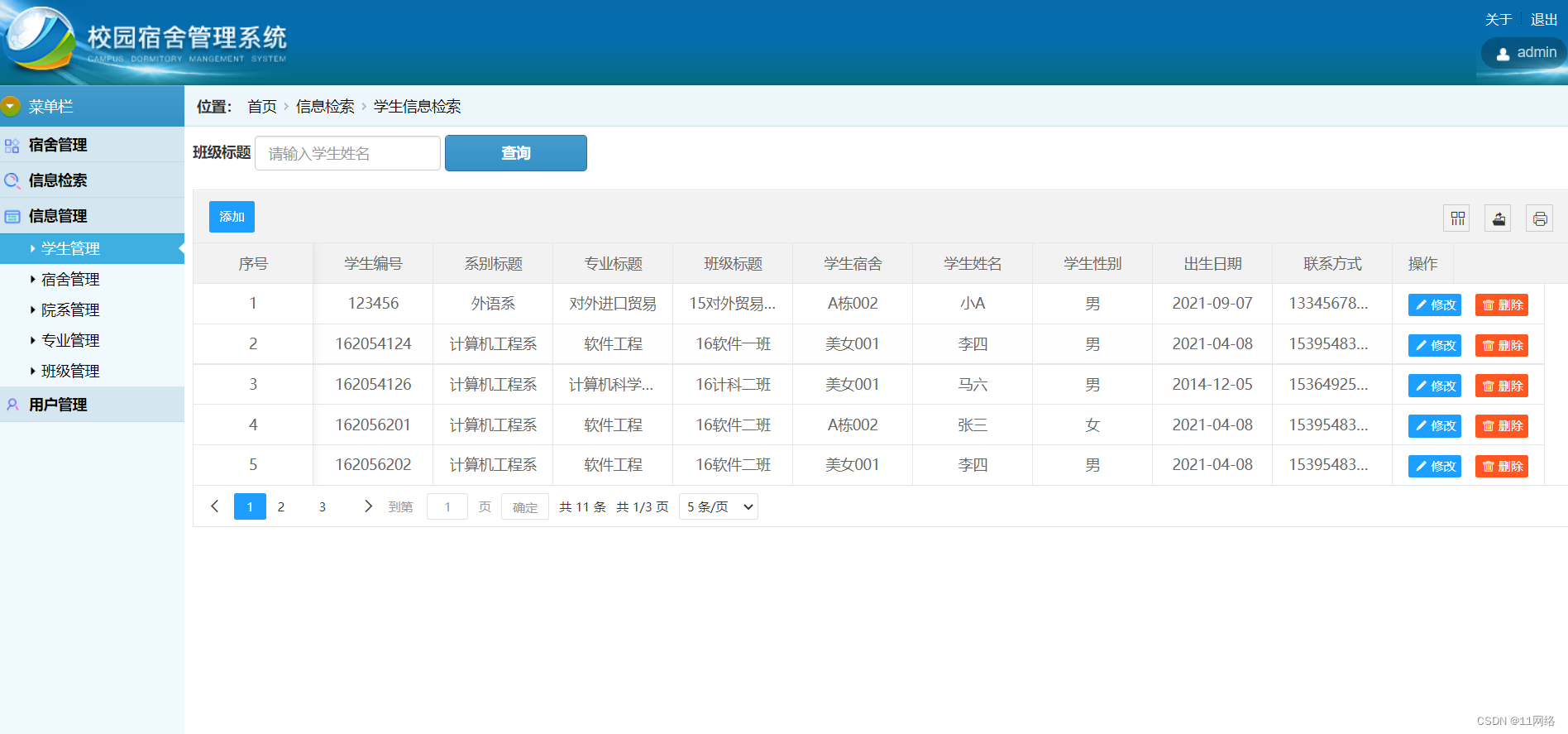Image resolution: width=1568 pixels, height=734 pixels.
Task: Select 班级管理 in the sidebar
Action: tap(70, 372)
